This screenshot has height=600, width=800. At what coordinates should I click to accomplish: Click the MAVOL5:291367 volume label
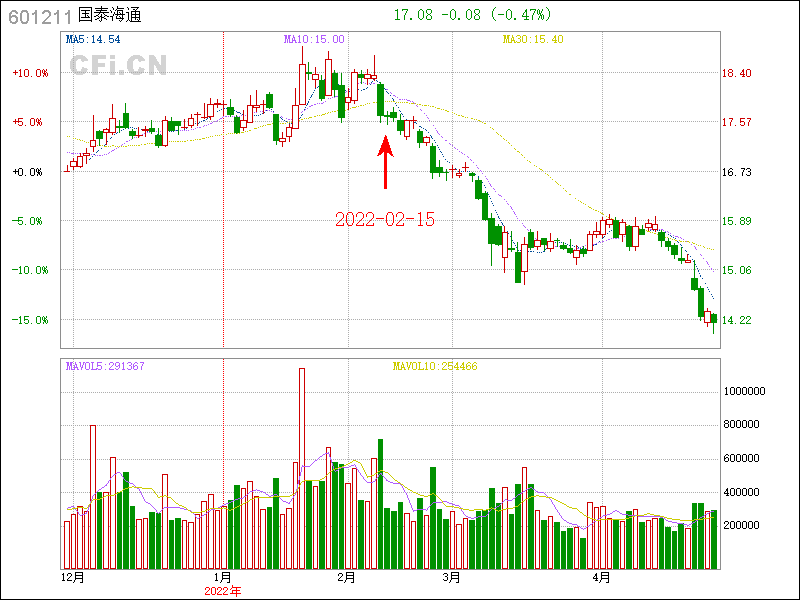(105, 366)
